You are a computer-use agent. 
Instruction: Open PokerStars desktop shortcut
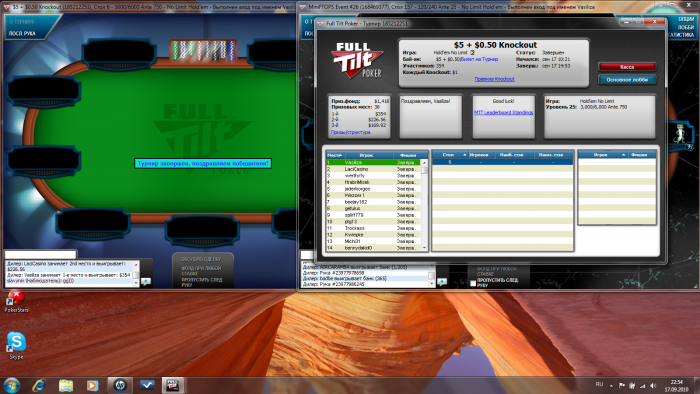pos(16,302)
